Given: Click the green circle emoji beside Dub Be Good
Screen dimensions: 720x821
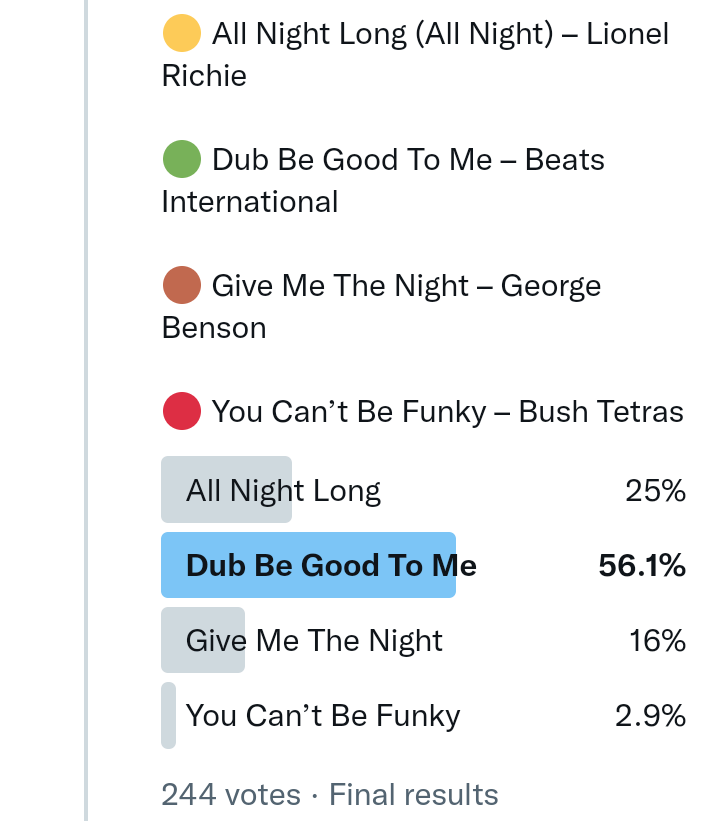Looking at the screenshot, I should pos(181,160).
